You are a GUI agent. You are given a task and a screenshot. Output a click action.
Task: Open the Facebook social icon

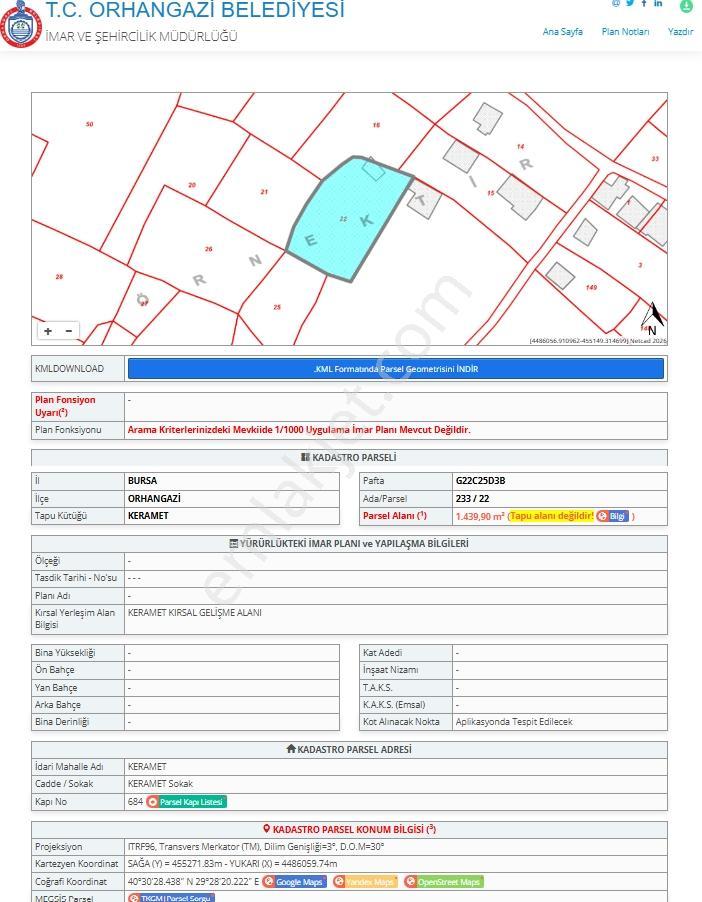tap(644, 3)
